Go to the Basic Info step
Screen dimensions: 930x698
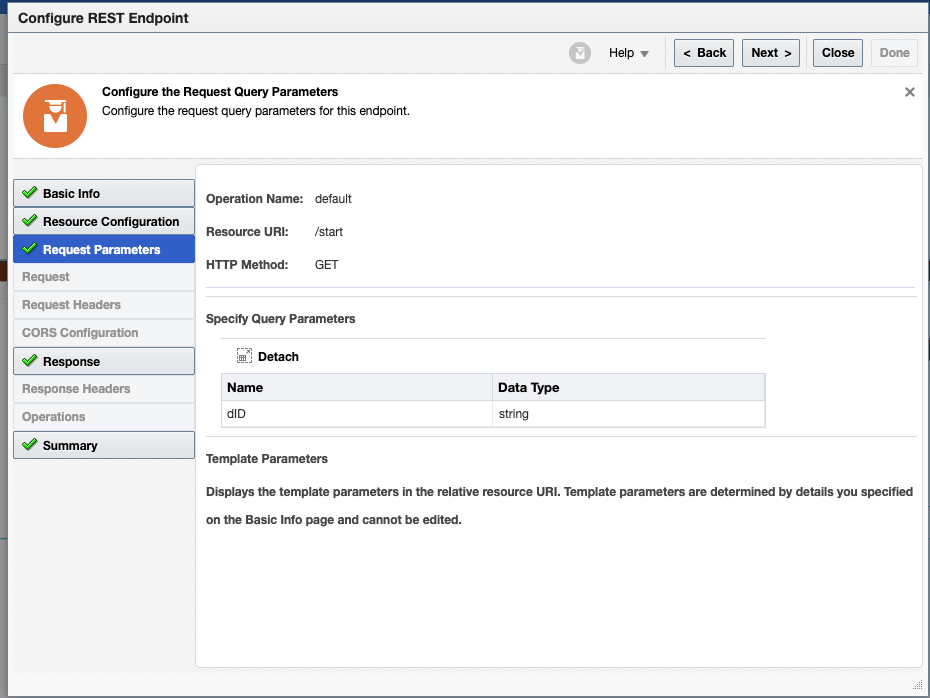pos(104,193)
